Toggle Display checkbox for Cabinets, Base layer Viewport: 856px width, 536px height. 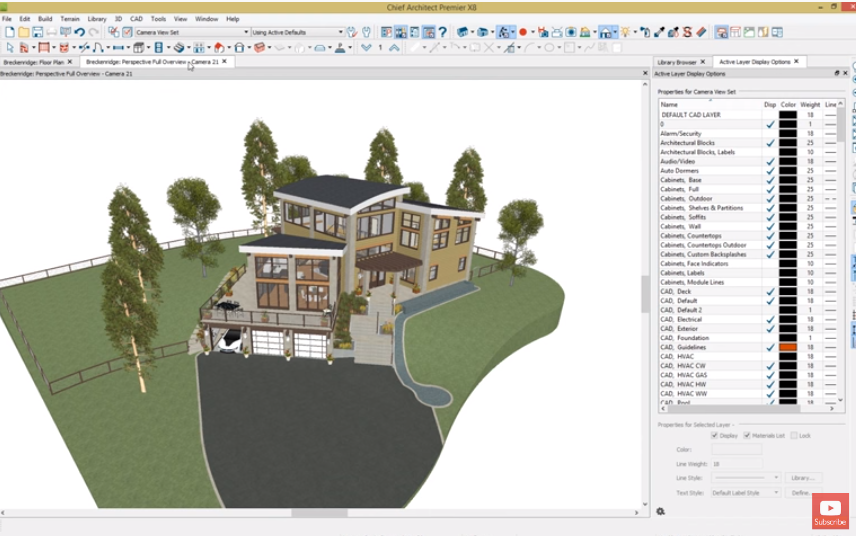[x=770, y=180]
